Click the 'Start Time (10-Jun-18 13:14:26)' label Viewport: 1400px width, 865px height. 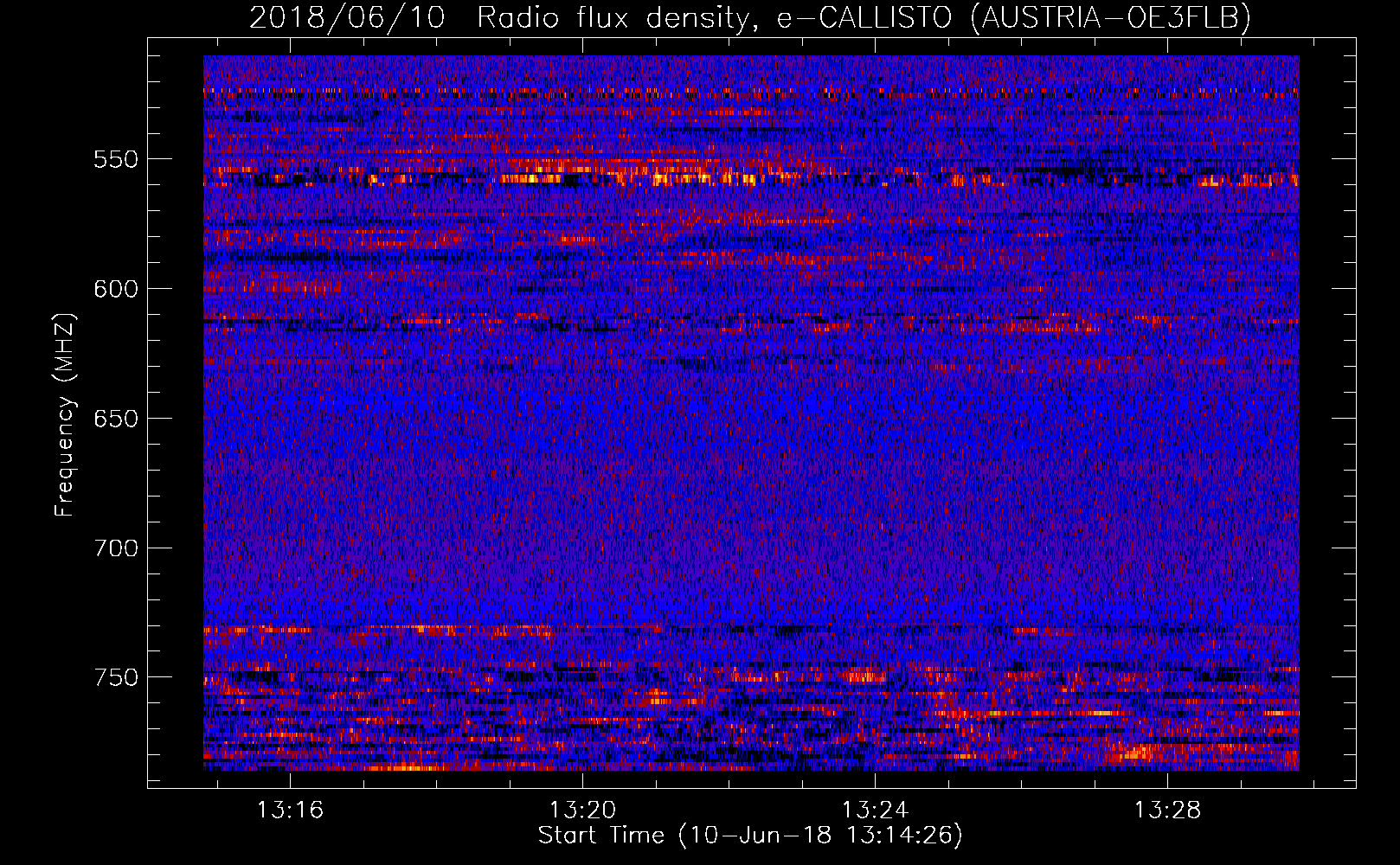tap(750, 836)
